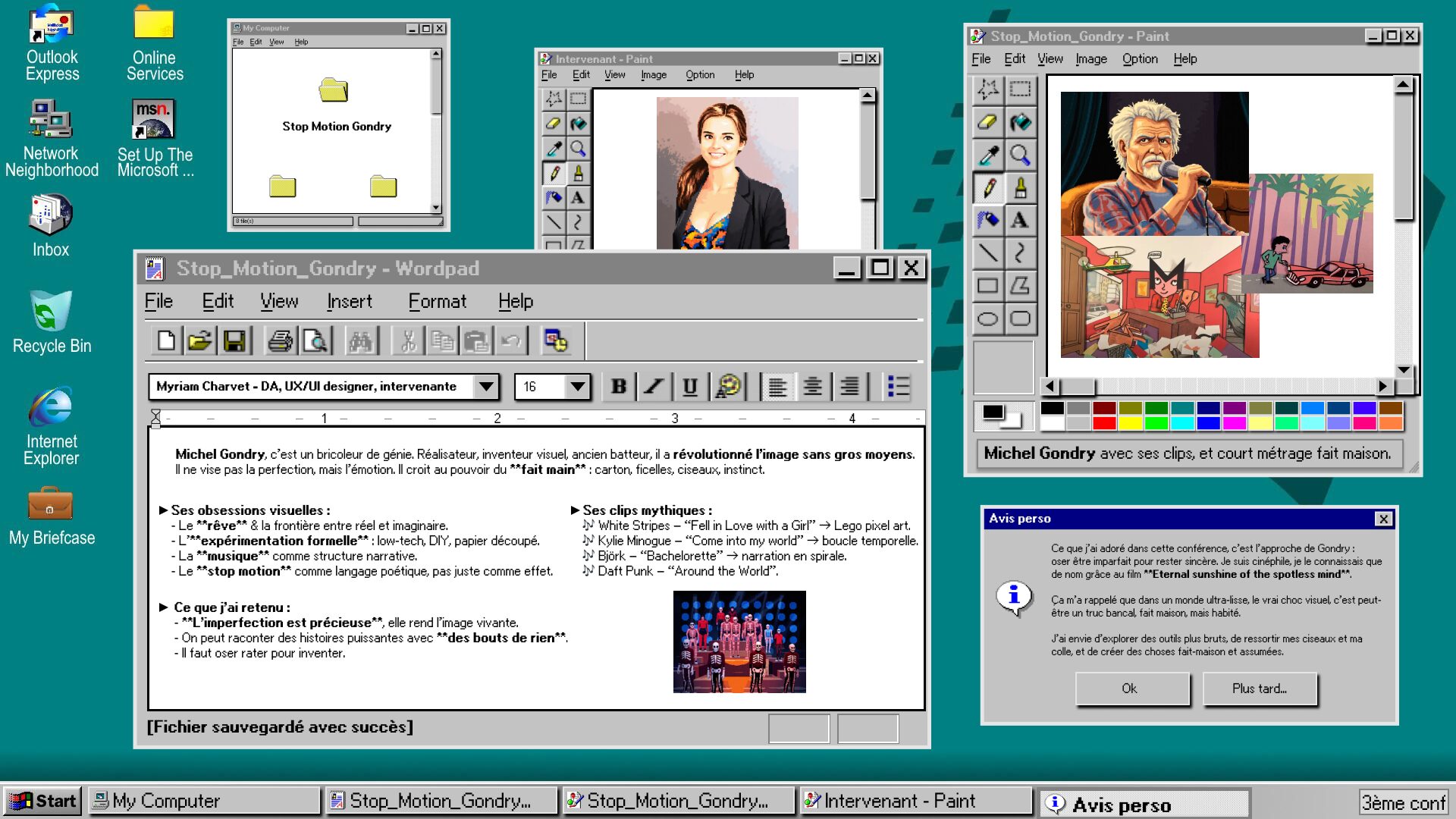The height and width of the screenshot is (819, 1456).
Task: Select the Line tool in Stop_Motion_Gondry Paint
Action: click(x=987, y=253)
